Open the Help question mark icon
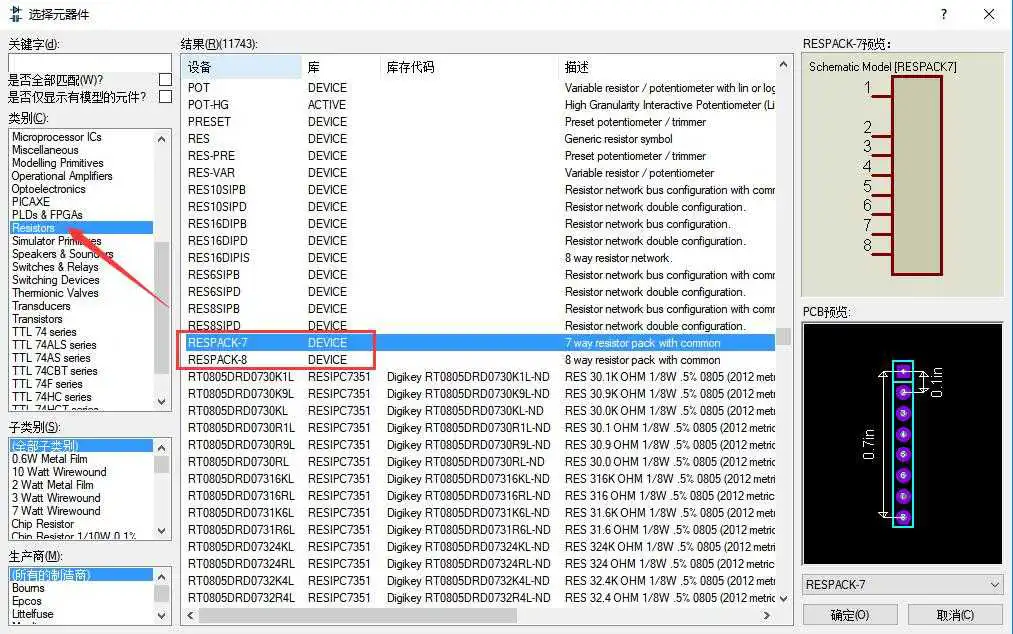Screen dimensions: 1013x634 pyautogui.click(x=945, y=14)
